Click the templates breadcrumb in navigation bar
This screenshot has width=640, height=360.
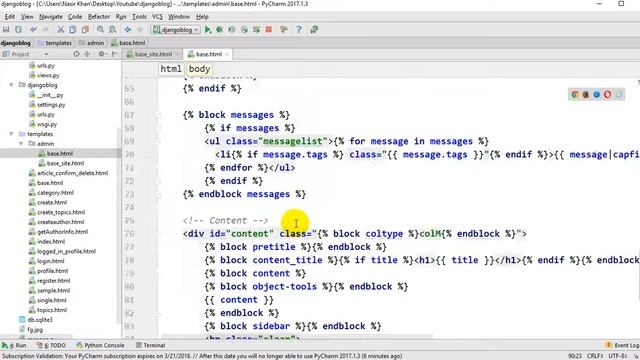pyautogui.click(x=54, y=43)
